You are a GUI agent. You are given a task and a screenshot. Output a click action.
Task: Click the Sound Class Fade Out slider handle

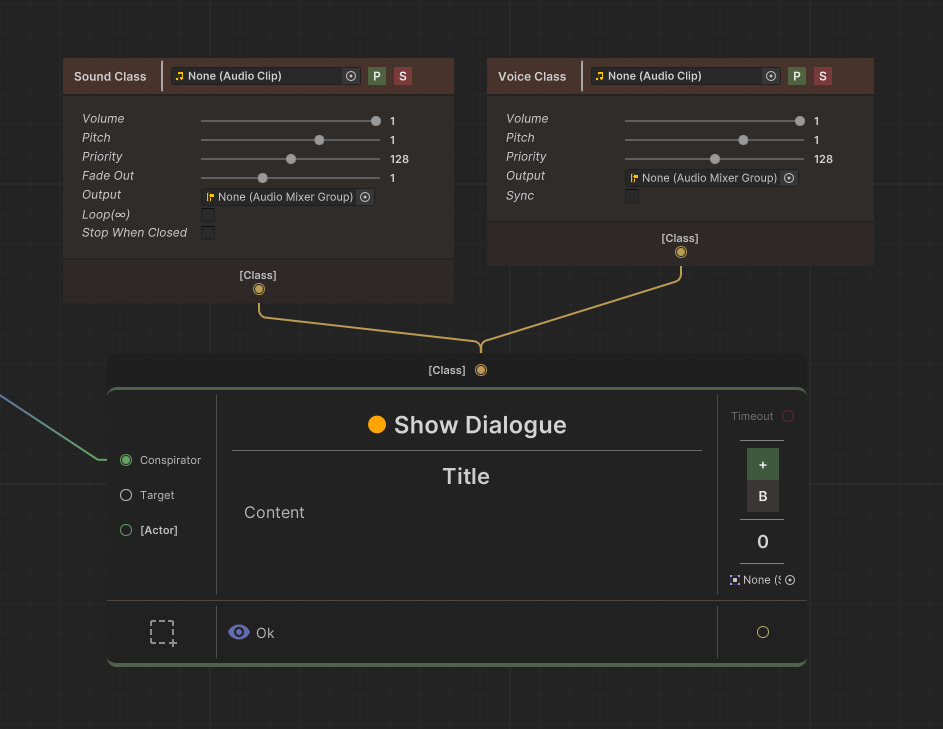click(263, 178)
